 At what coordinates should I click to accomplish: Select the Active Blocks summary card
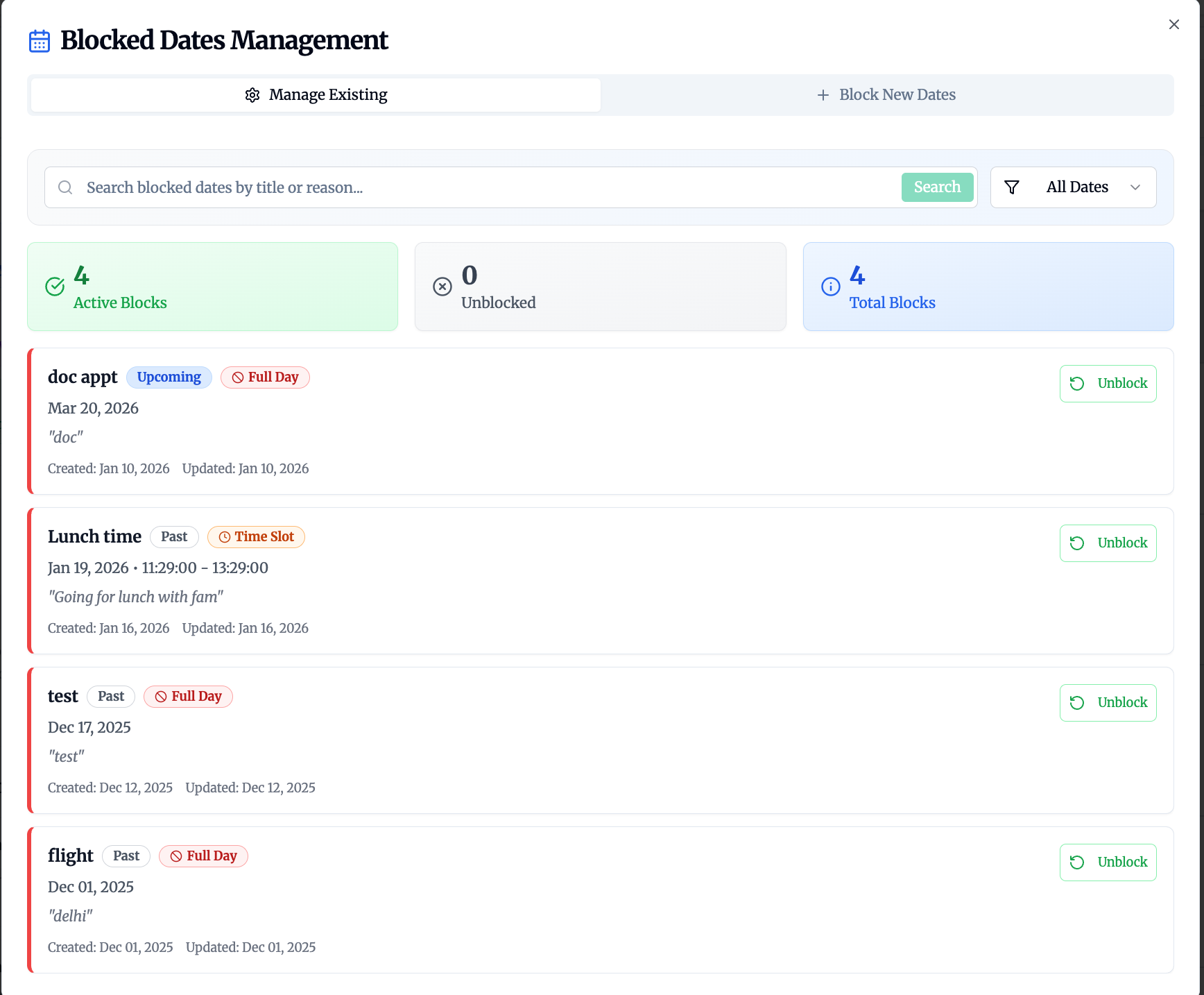[x=212, y=287]
